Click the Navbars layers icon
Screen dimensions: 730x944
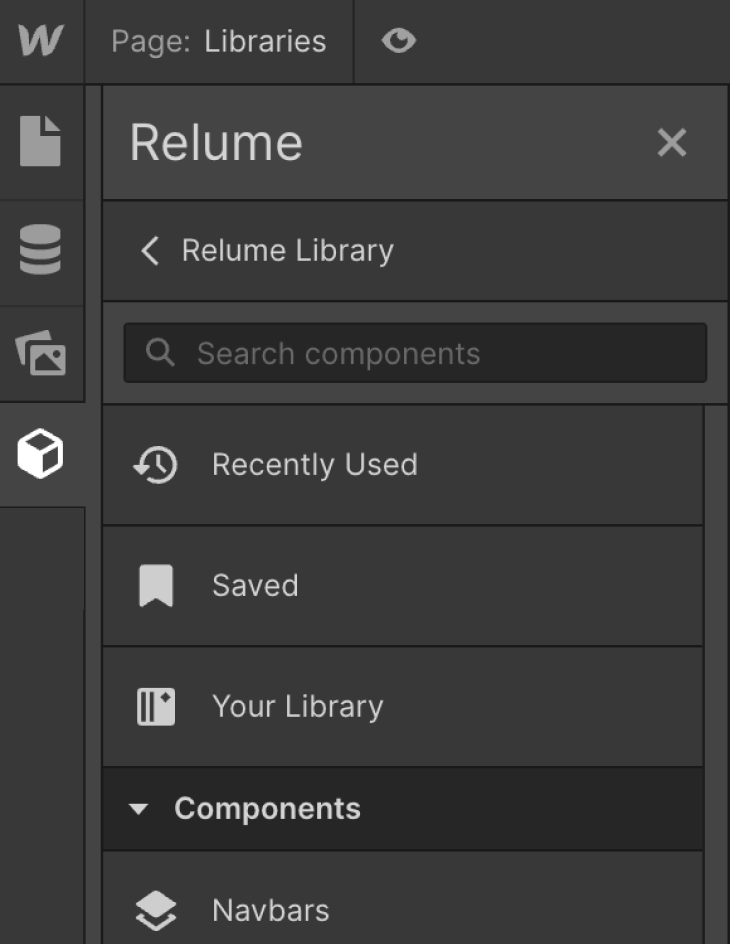[155, 910]
